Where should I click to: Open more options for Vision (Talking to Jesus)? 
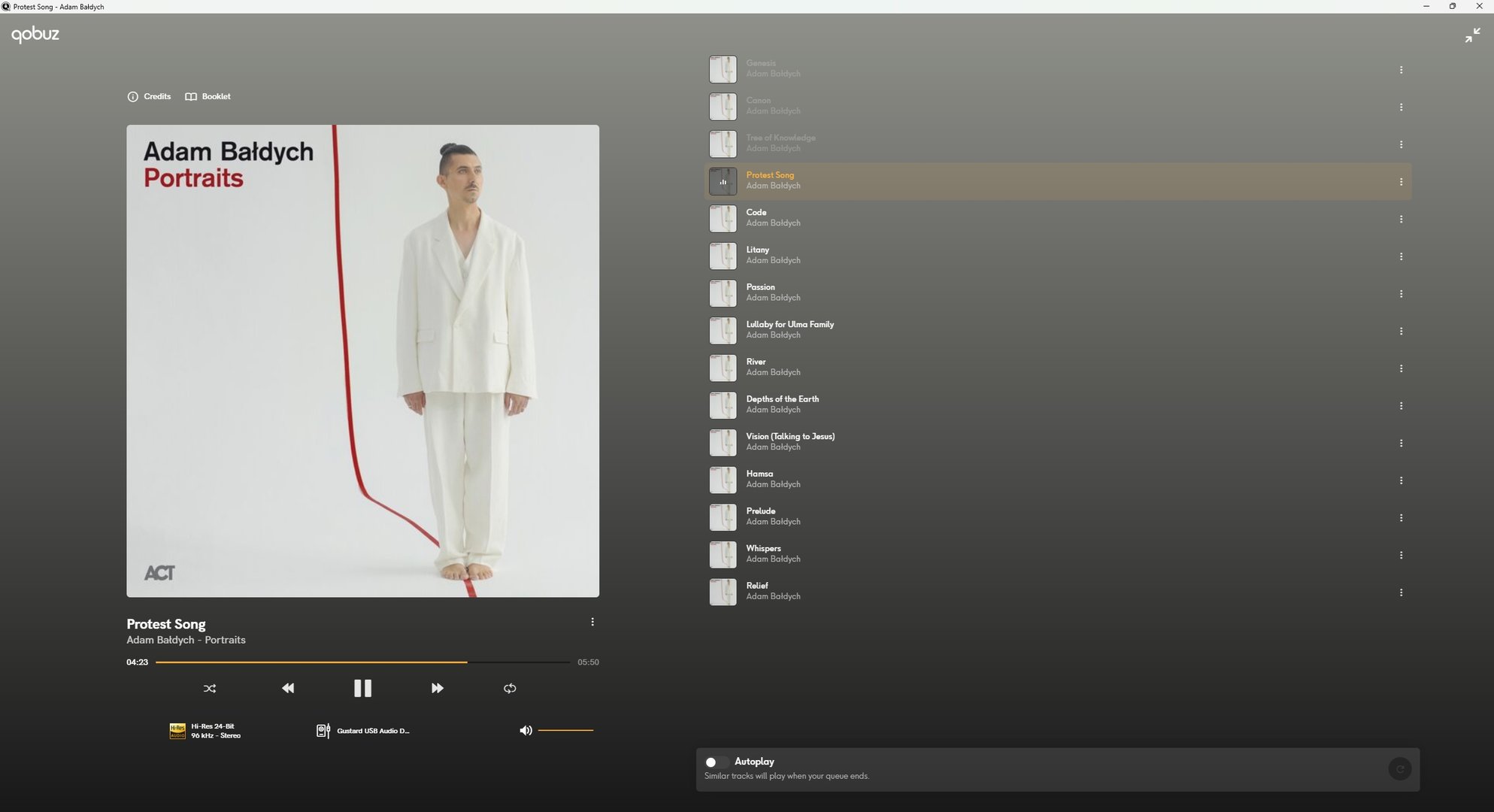point(1401,443)
